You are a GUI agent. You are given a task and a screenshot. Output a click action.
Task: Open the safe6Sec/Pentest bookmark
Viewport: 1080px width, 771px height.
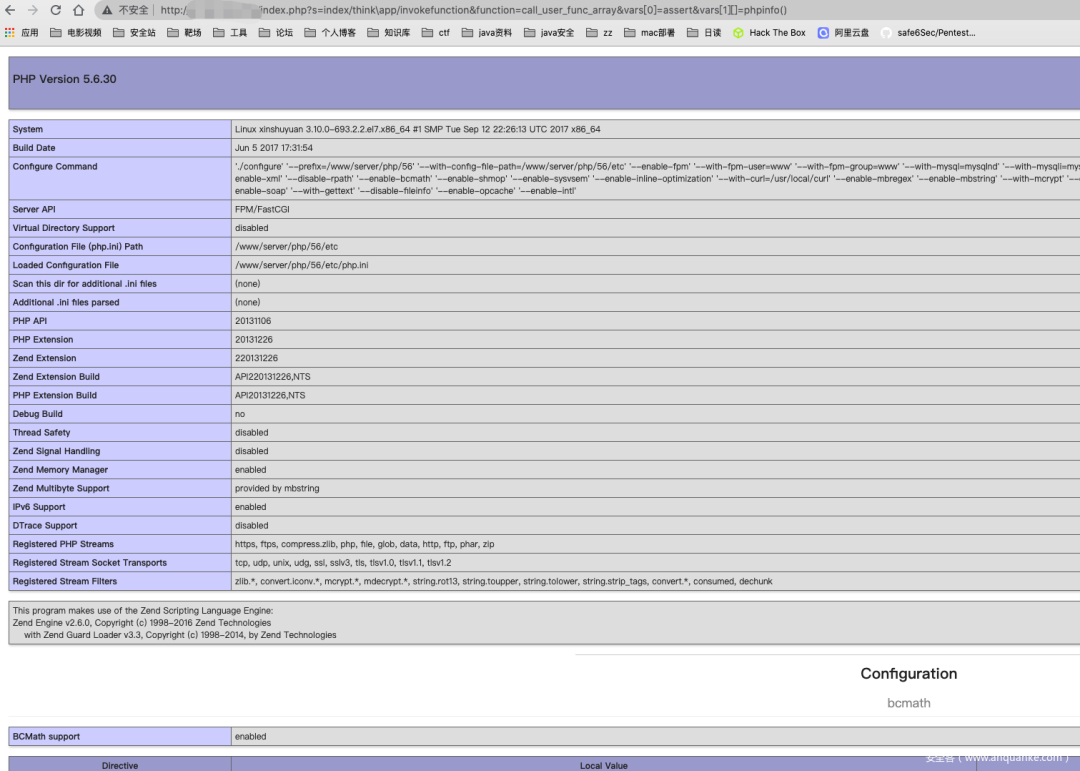coord(928,32)
